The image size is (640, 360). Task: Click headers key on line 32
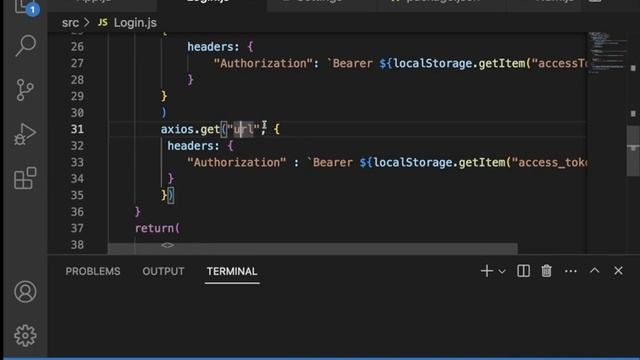click(190, 146)
